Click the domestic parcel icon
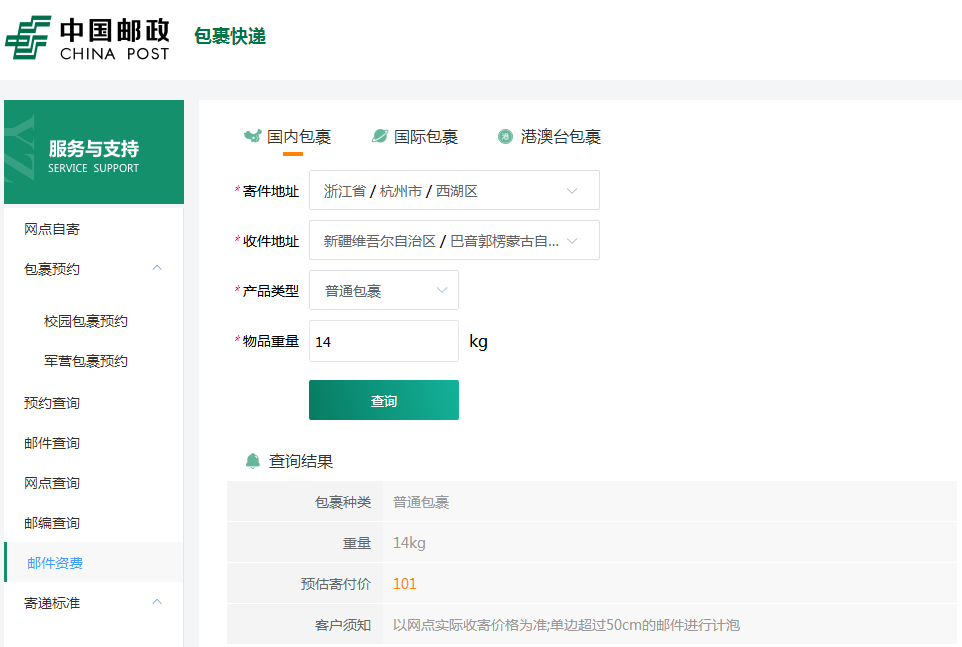 [x=252, y=137]
